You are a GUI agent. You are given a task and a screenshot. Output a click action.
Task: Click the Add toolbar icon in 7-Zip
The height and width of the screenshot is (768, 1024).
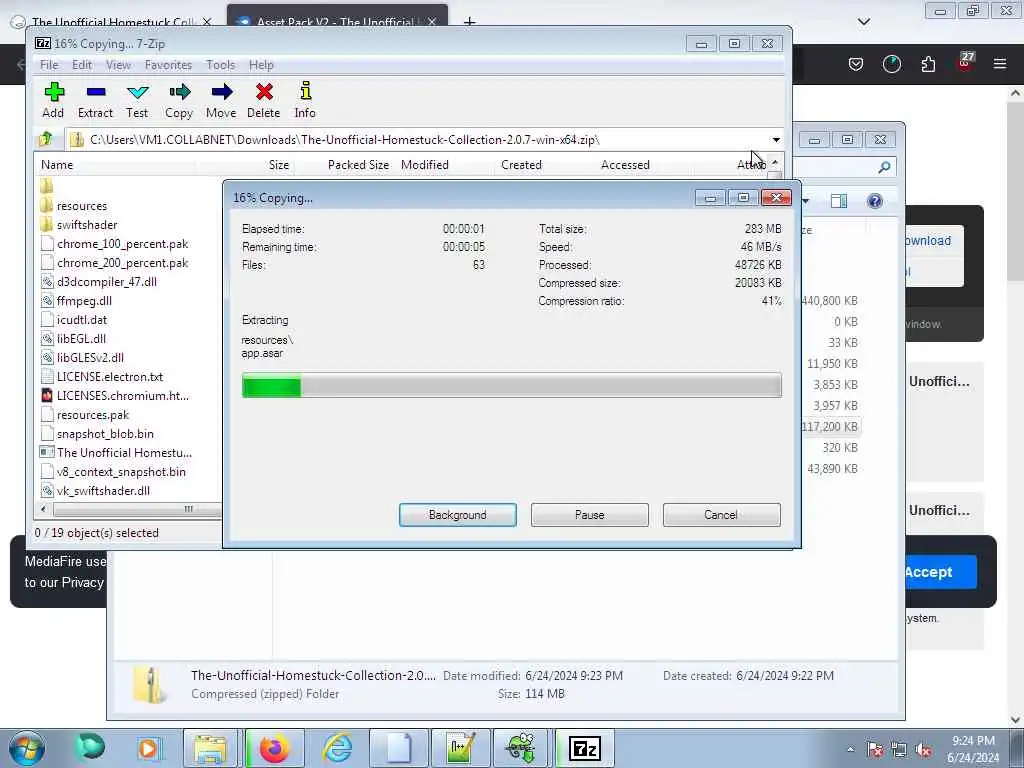pyautogui.click(x=54, y=92)
